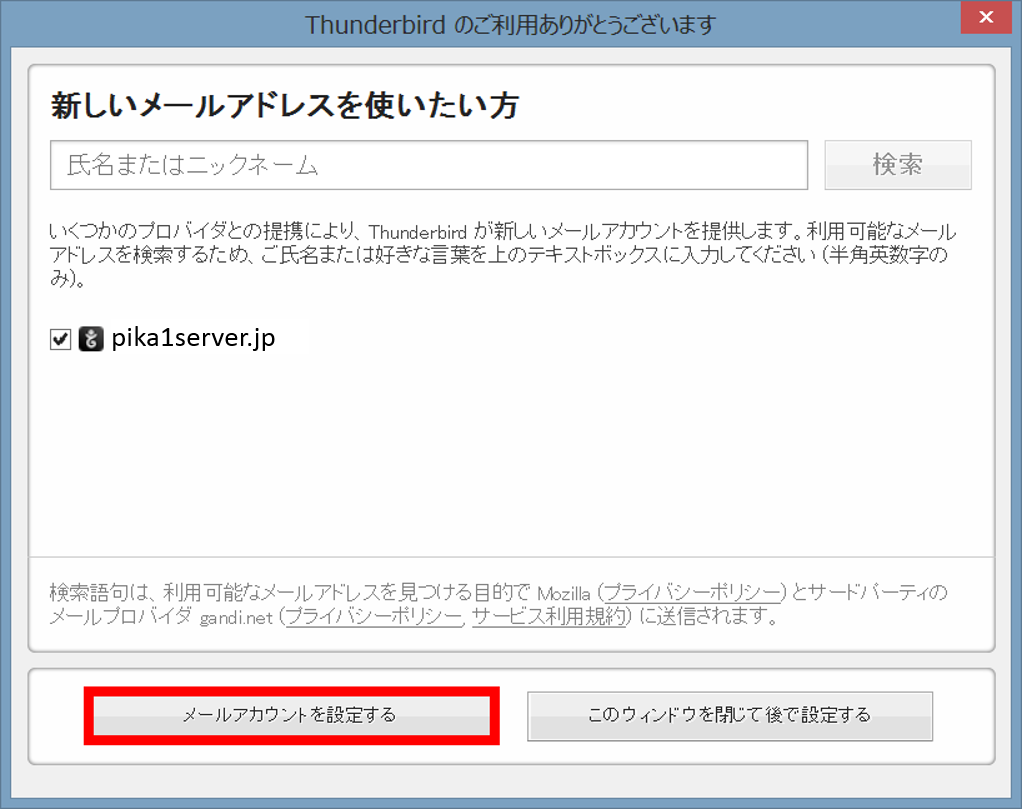Click このウィンドウを閉じて後で設定する button
The image size is (1022, 809).
pyautogui.click(x=730, y=716)
